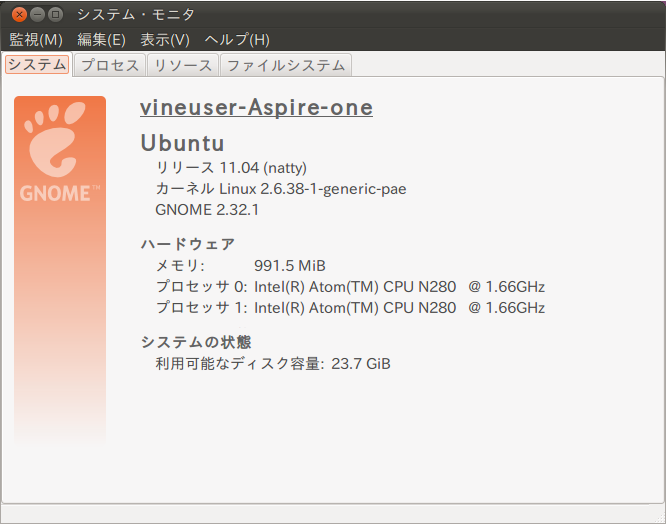666x524 pixels.
Task: Close the システム・モニタ window
Action: point(19,14)
